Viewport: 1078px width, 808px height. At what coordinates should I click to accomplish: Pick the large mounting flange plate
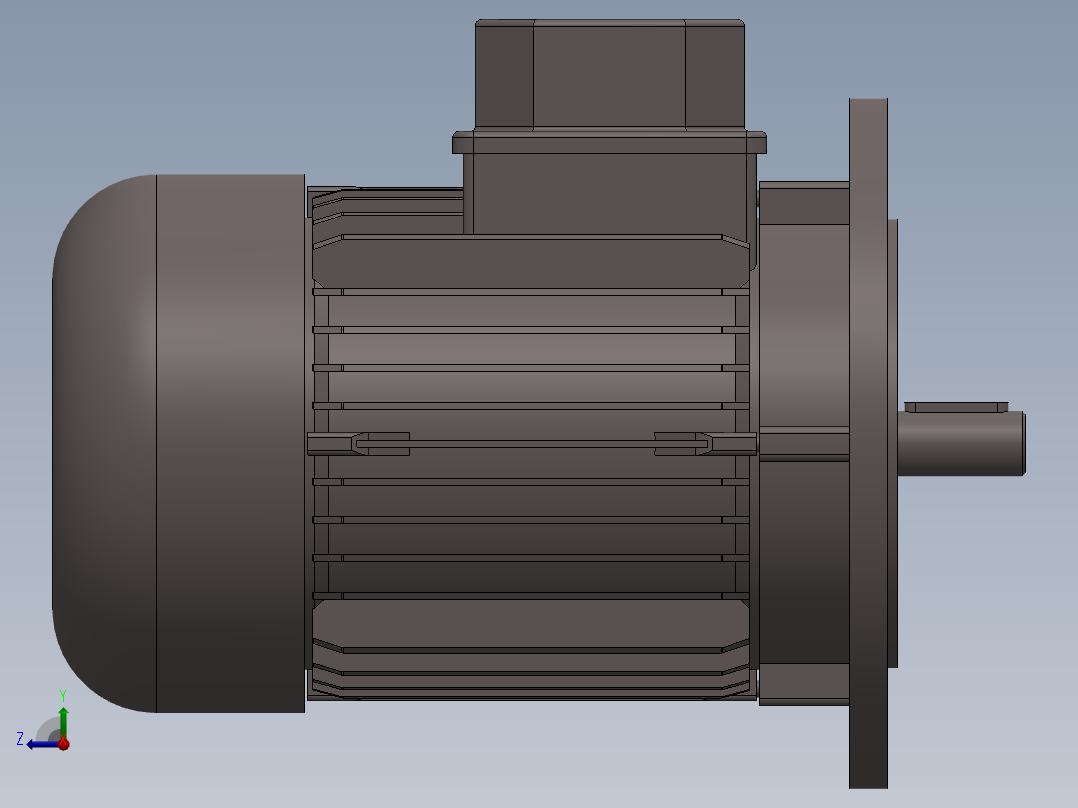tap(868, 444)
